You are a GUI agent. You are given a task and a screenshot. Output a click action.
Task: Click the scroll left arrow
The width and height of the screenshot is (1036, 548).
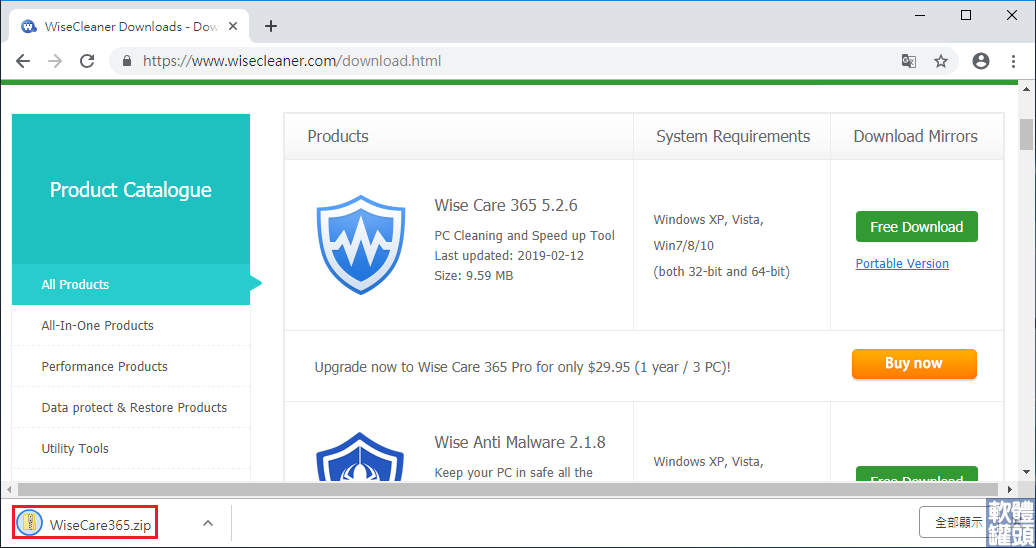click(7, 489)
